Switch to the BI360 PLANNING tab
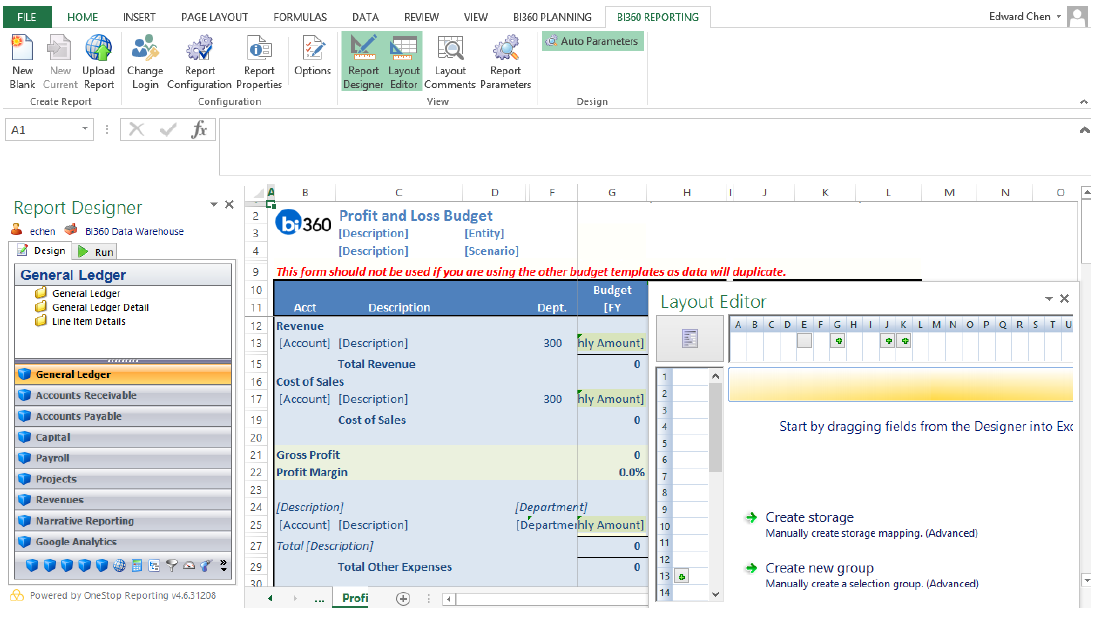Viewport: 1098px width, 619px height. (x=552, y=17)
